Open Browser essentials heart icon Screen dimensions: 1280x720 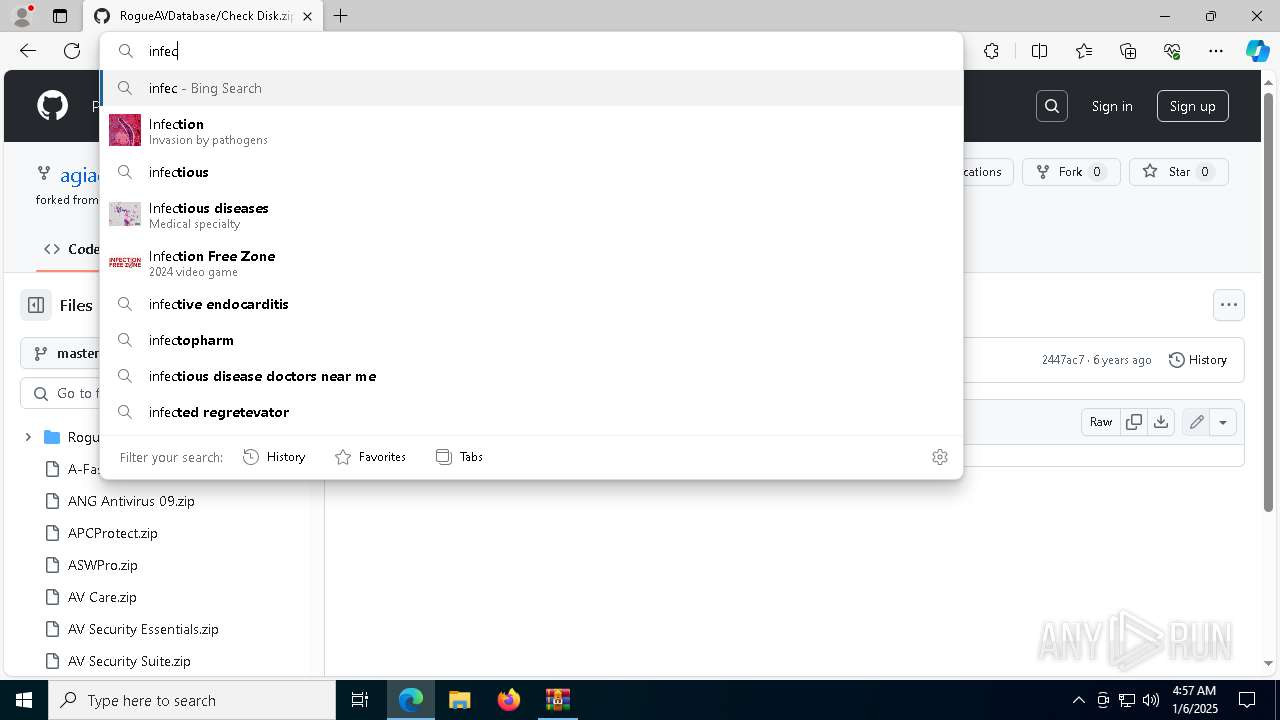pos(1172,51)
